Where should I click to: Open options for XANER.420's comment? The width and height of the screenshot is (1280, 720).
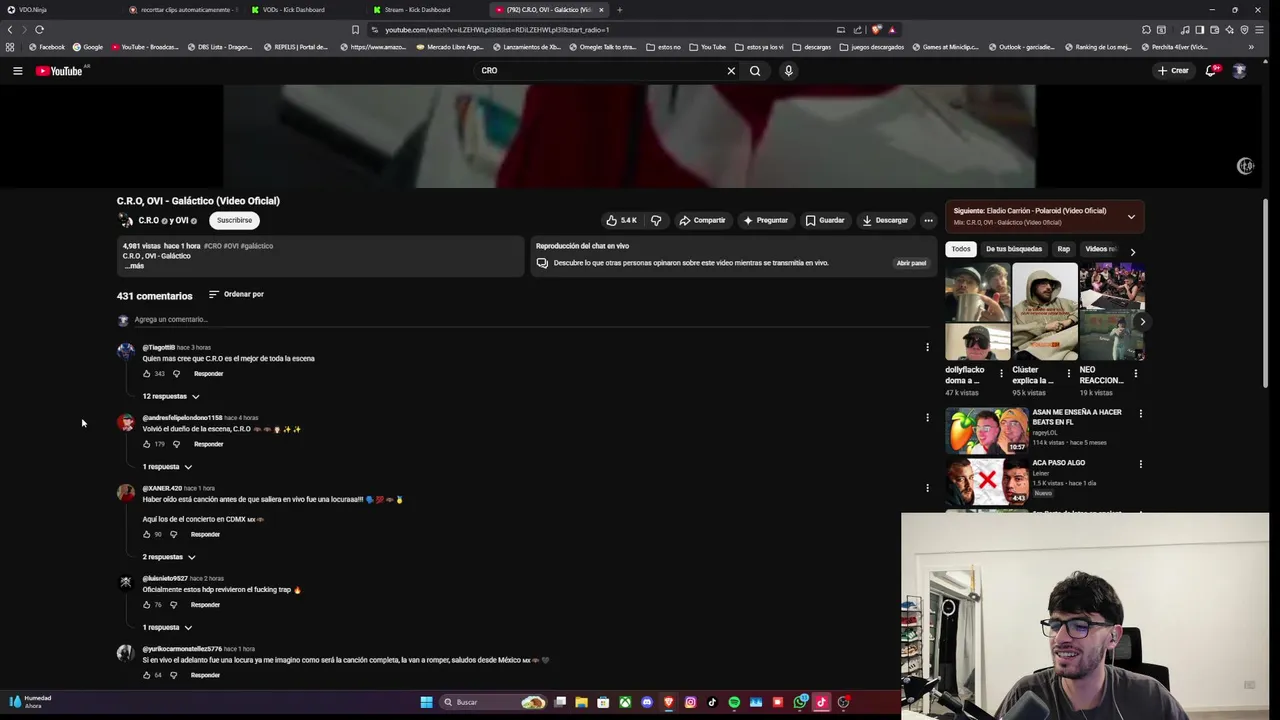(927, 488)
